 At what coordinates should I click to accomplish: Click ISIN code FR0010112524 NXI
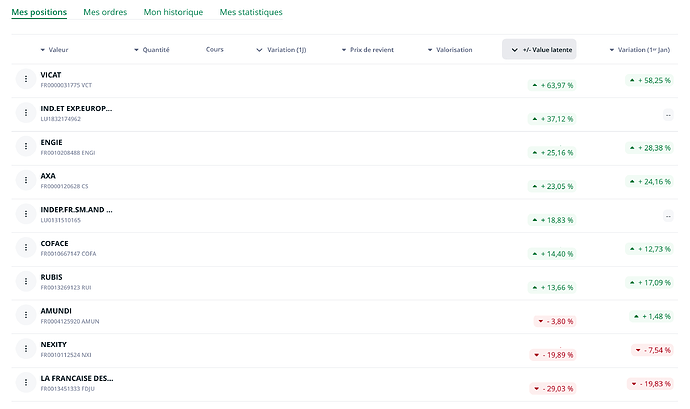tap(66, 355)
